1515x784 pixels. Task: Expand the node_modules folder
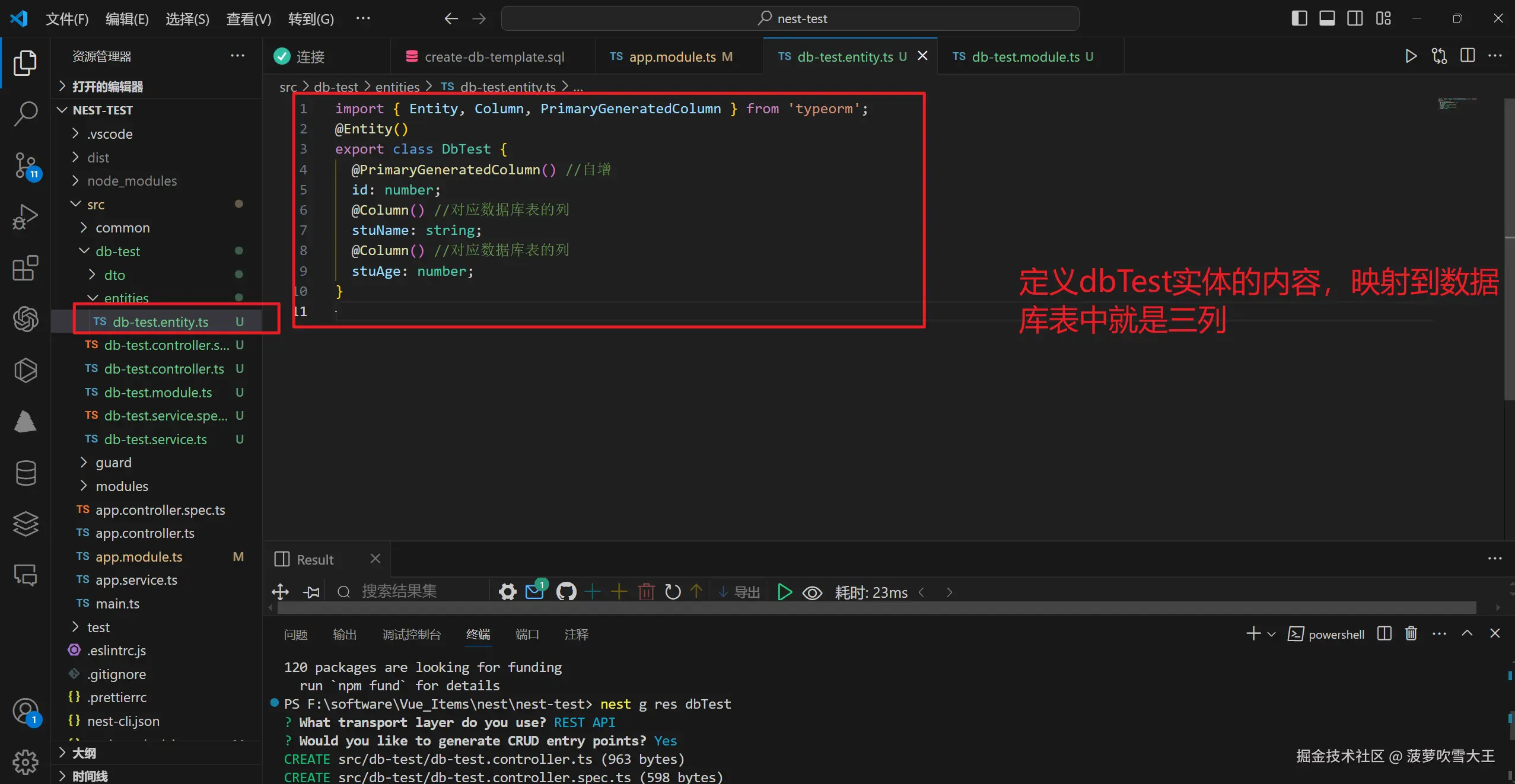(132, 181)
